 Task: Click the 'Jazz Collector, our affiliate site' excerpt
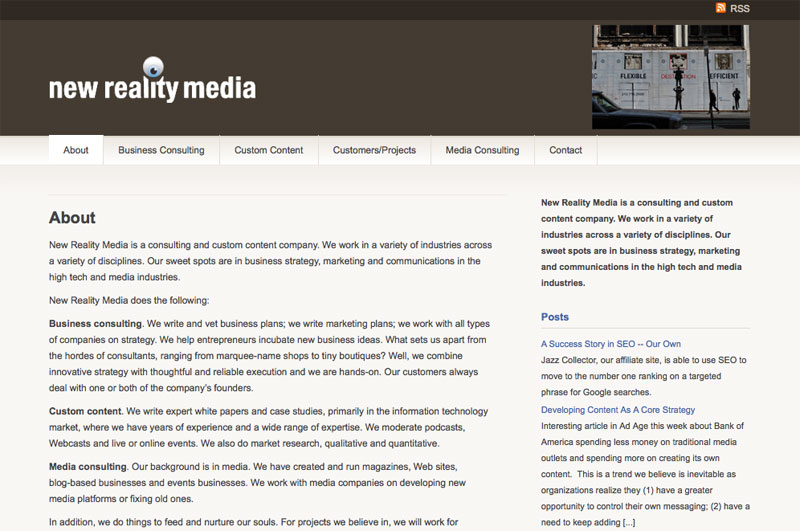click(x=643, y=376)
